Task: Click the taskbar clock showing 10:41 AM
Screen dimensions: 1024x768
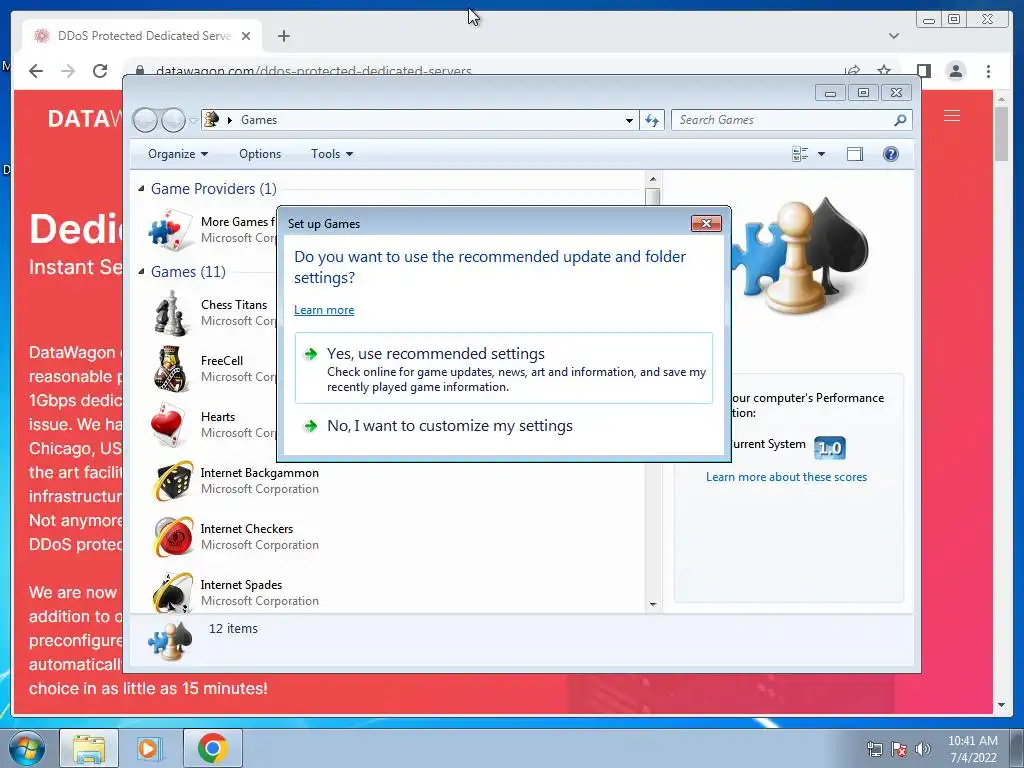Action: coord(972,749)
